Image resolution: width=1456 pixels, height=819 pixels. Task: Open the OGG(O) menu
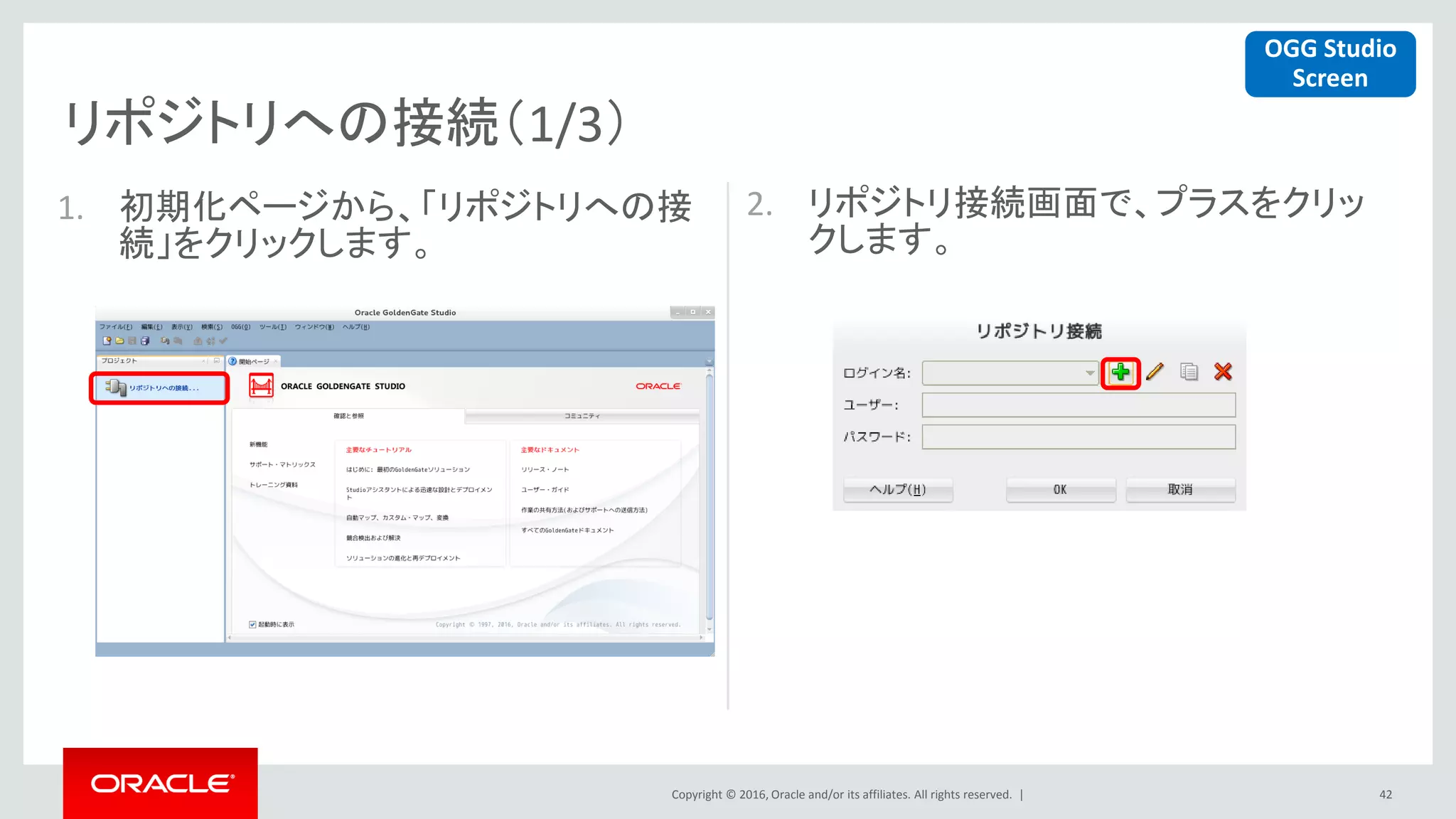[240, 327]
